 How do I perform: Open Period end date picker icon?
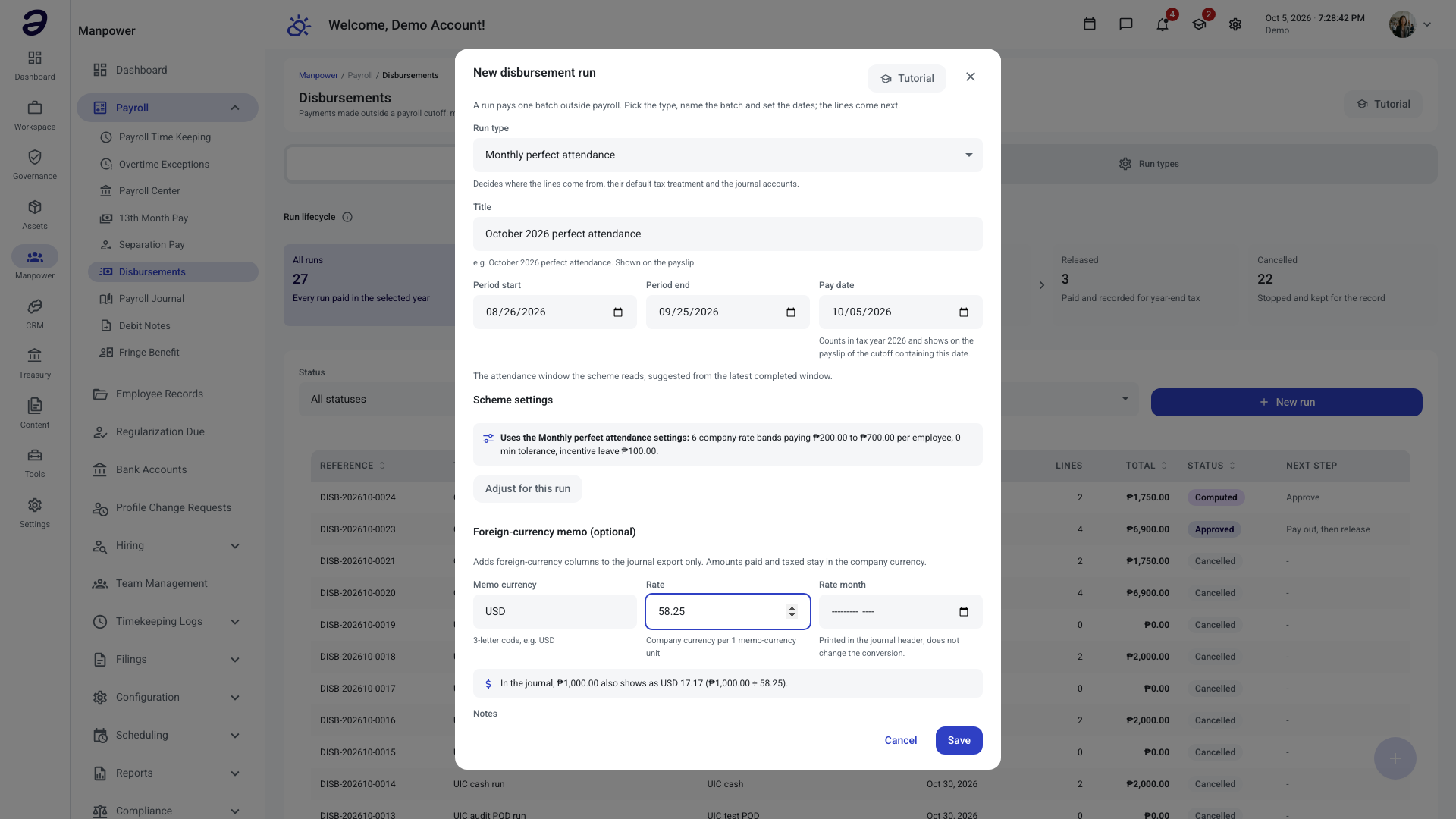pyautogui.click(x=791, y=312)
